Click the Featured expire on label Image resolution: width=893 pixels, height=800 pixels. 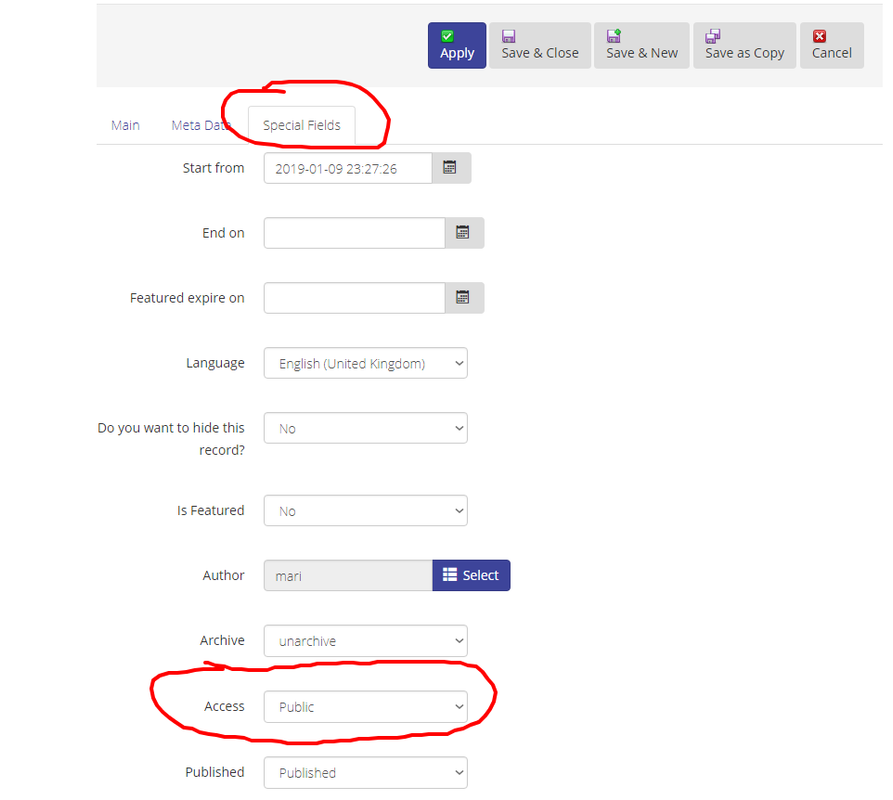click(187, 298)
